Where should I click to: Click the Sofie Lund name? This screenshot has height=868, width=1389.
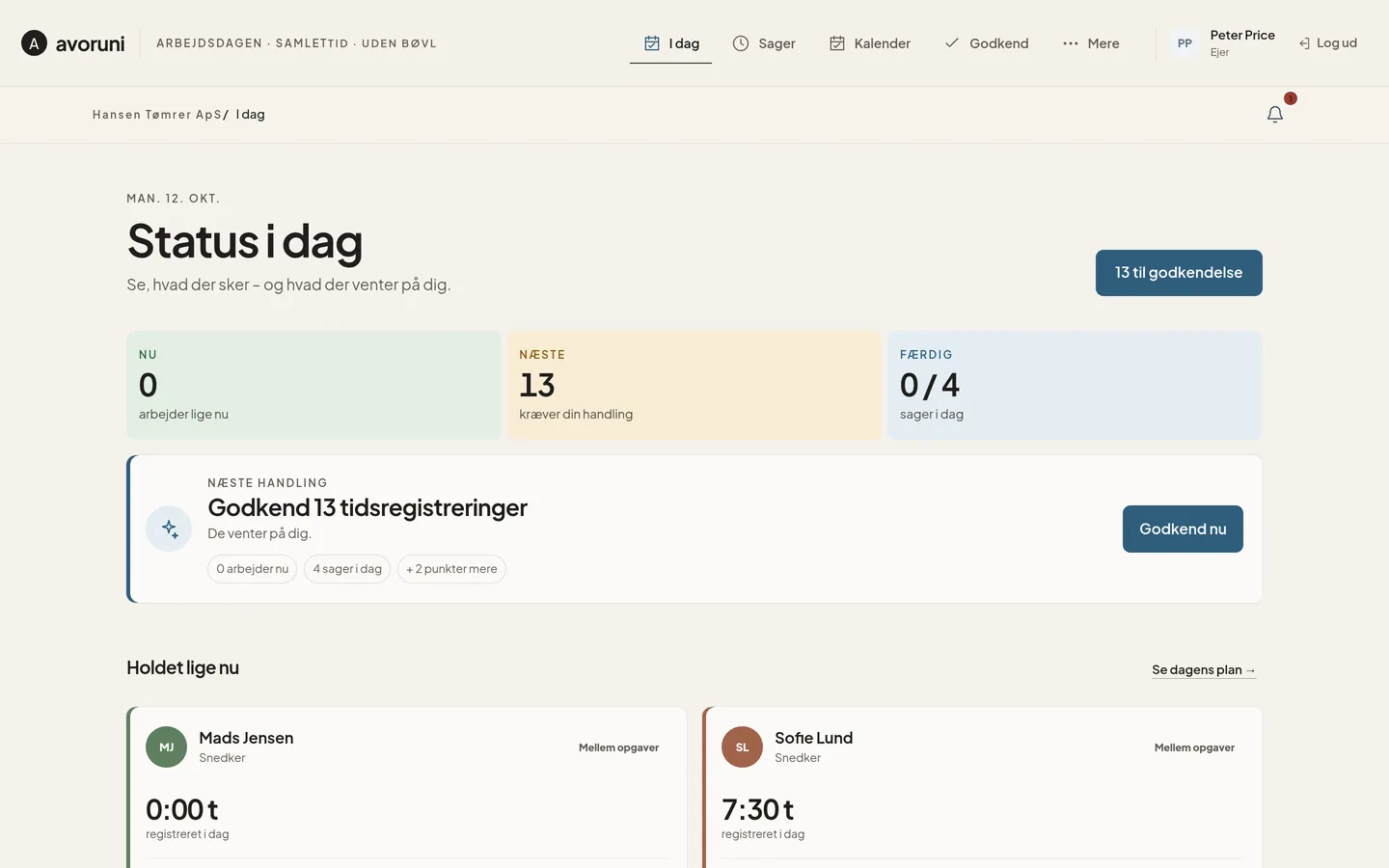(x=813, y=738)
